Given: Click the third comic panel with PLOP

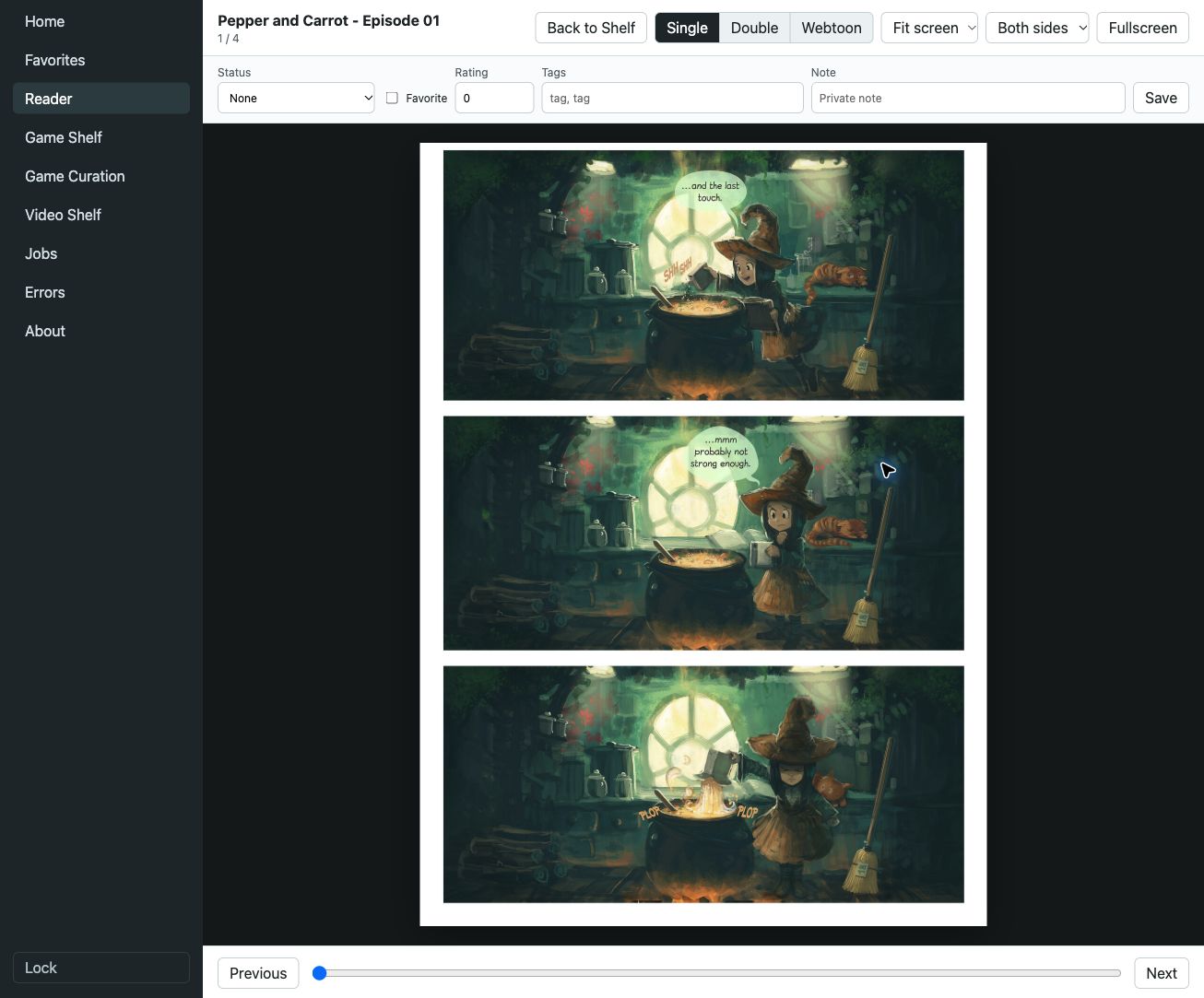Looking at the screenshot, I should coord(703,784).
